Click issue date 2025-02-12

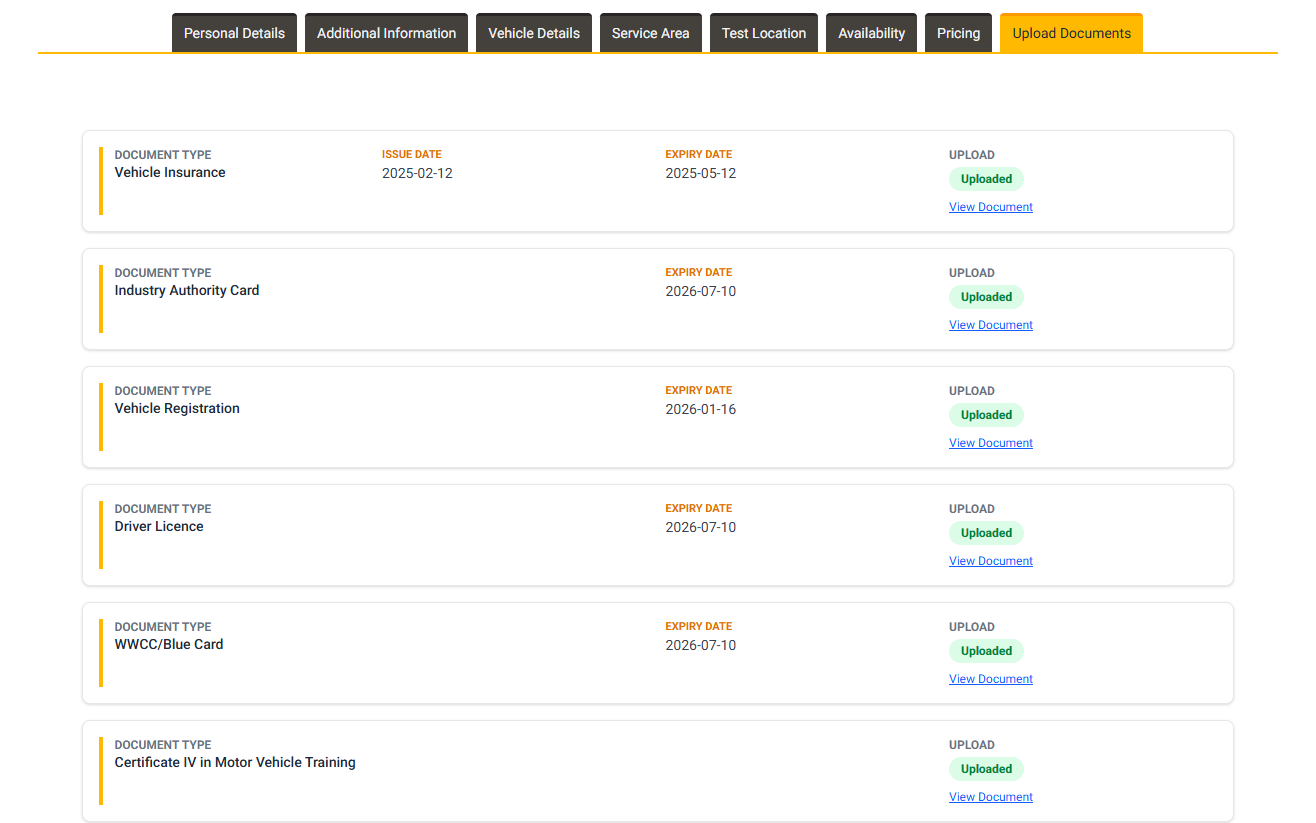coord(417,173)
